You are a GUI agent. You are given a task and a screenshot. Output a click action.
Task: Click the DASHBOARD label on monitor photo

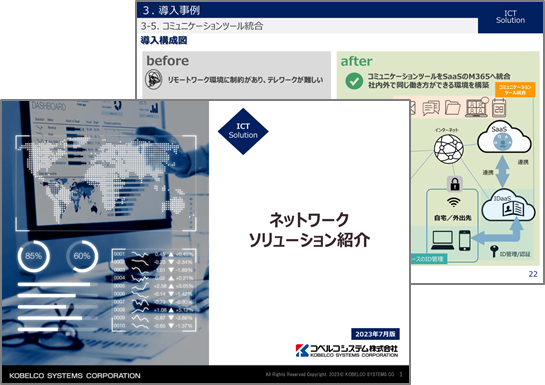[x=49, y=106]
